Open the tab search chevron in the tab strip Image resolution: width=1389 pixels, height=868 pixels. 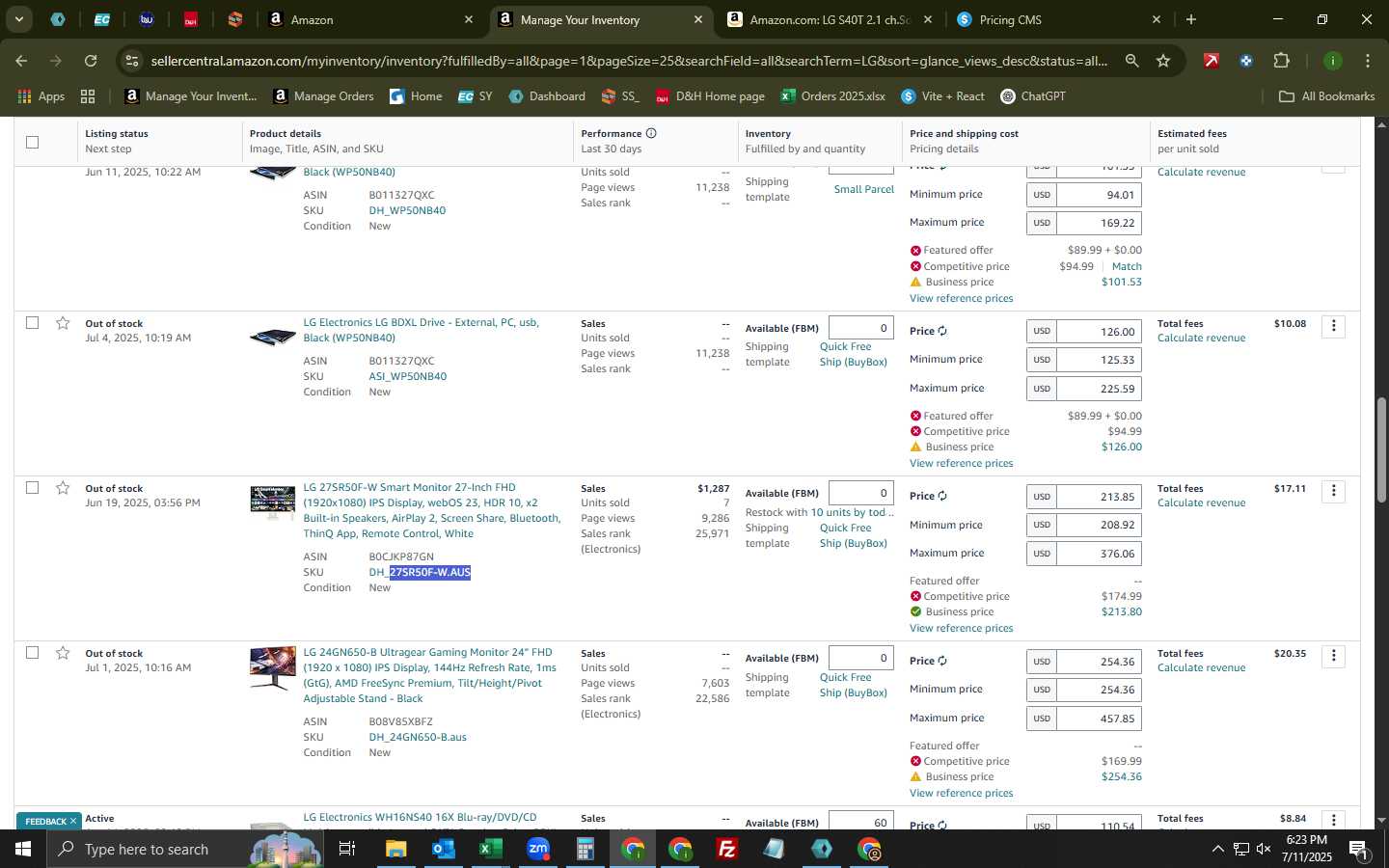[18, 19]
